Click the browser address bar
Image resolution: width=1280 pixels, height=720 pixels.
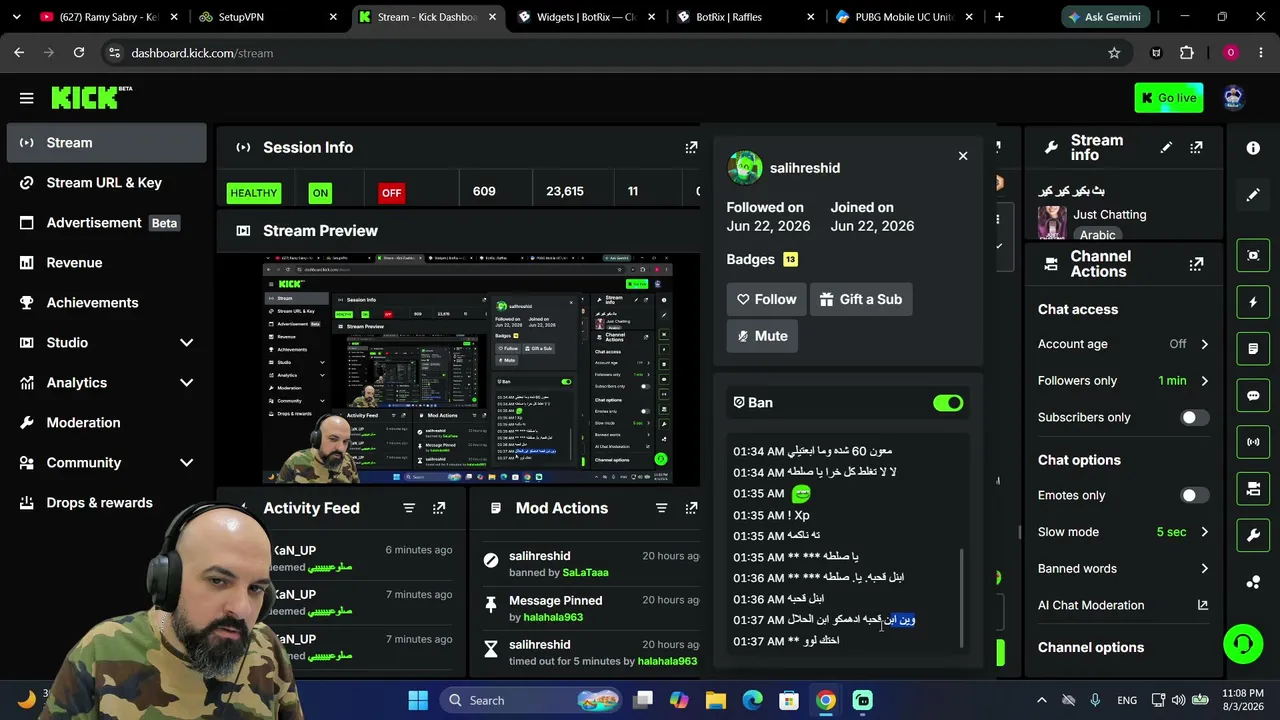pyautogui.click(x=610, y=53)
